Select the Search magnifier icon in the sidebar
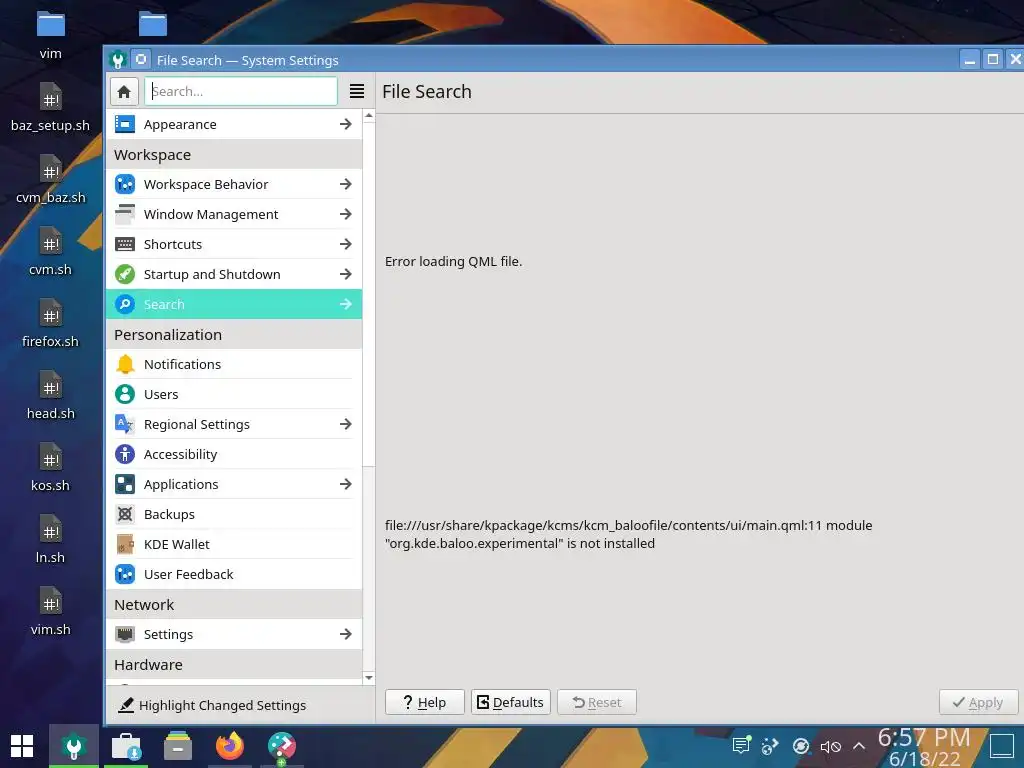This screenshot has height=768, width=1024. (125, 304)
